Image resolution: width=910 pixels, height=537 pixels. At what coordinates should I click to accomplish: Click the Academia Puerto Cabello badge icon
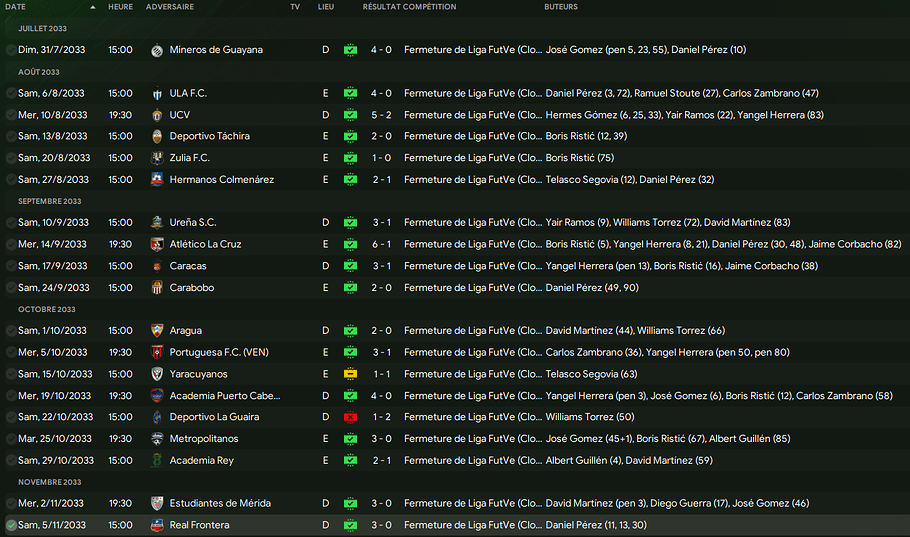click(x=156, y=396)
